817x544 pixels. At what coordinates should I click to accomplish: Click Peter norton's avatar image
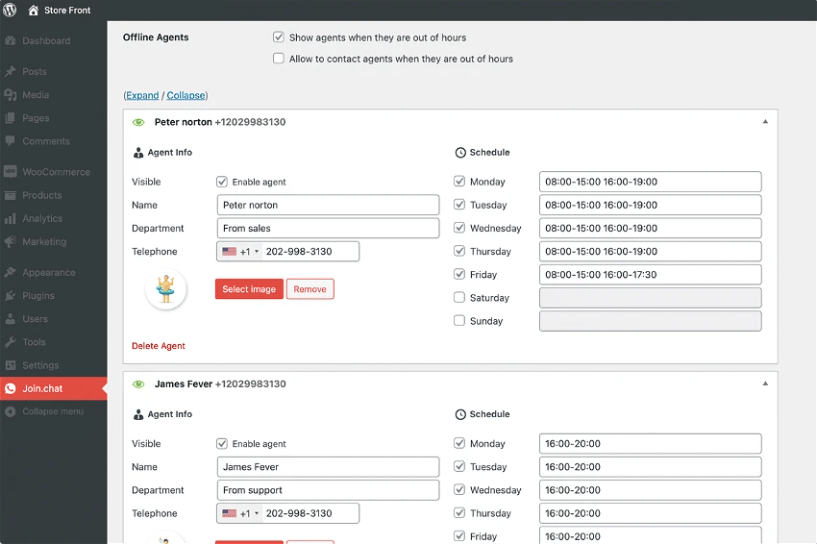tap(166, 288)
